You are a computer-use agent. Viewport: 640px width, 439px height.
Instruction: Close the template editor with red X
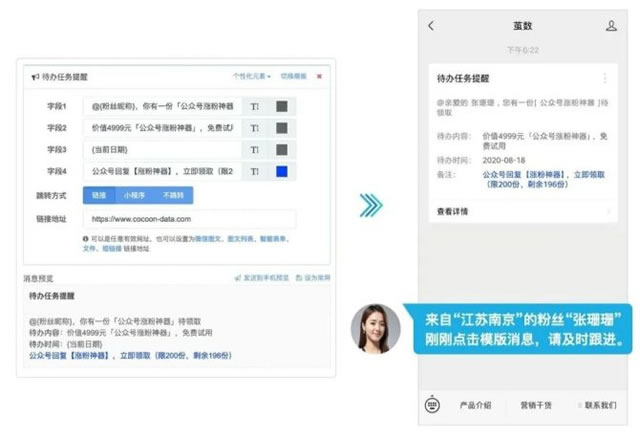[319, 76]
